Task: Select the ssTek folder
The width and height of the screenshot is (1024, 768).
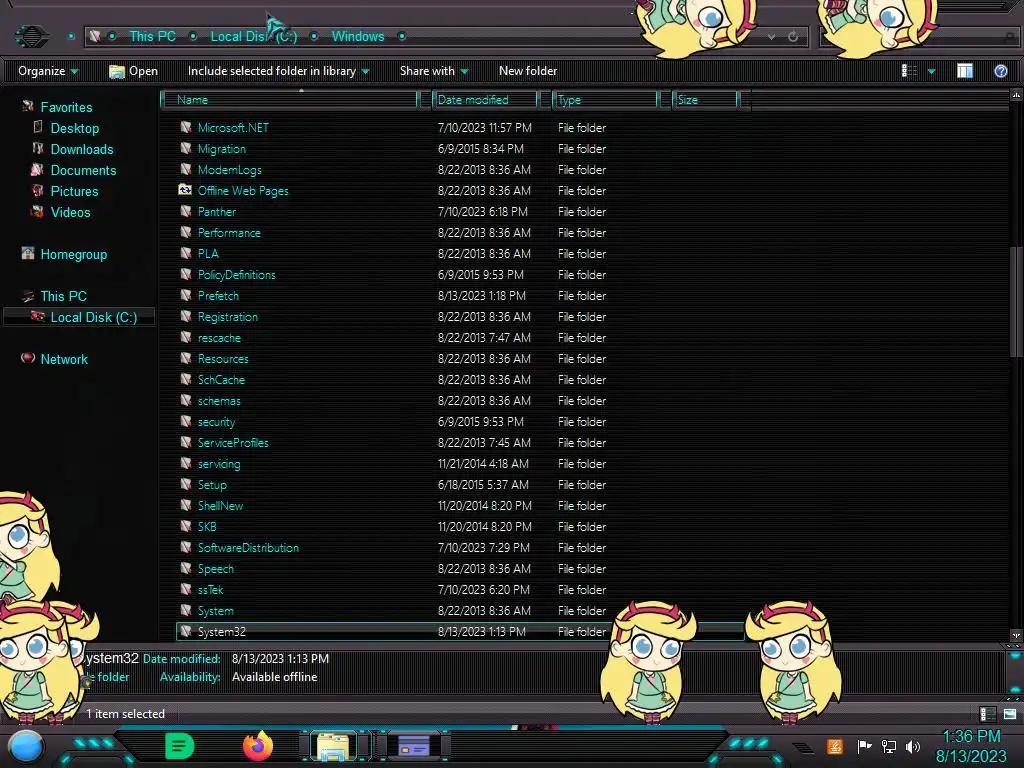Action: pyautogui.click(x=210, y=590)
